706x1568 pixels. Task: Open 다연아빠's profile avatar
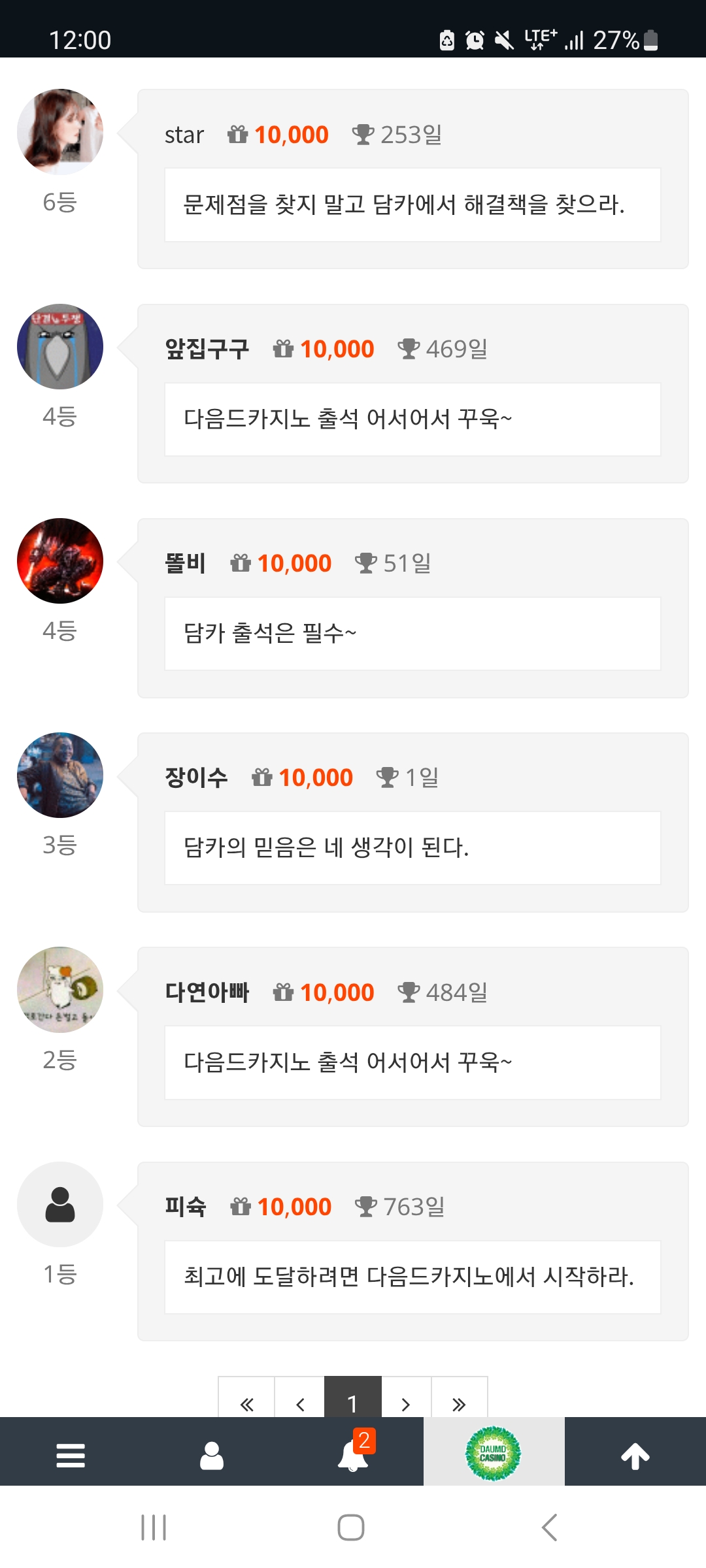pos(60,990)
